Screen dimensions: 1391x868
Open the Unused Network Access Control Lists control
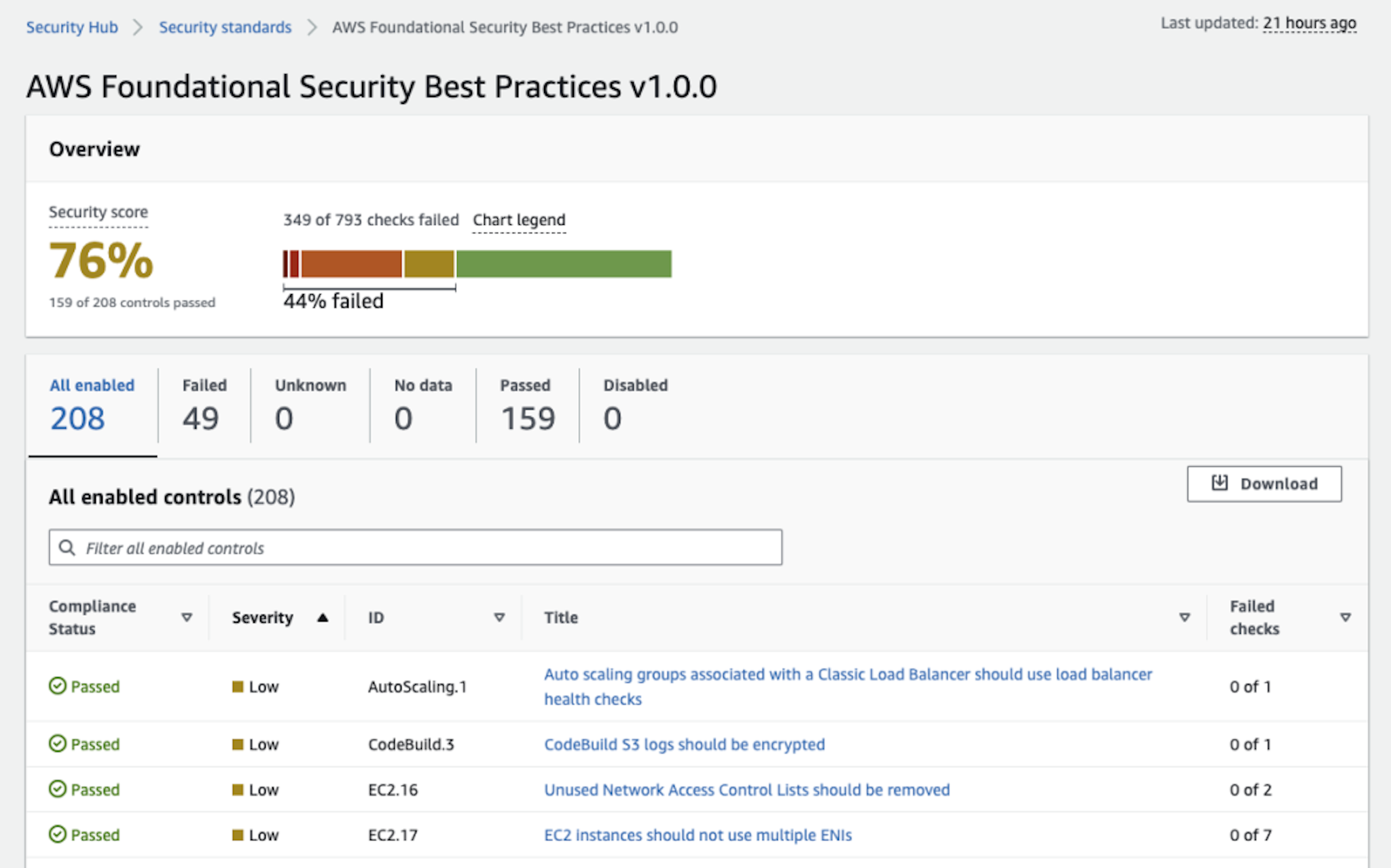click(746, 789)
